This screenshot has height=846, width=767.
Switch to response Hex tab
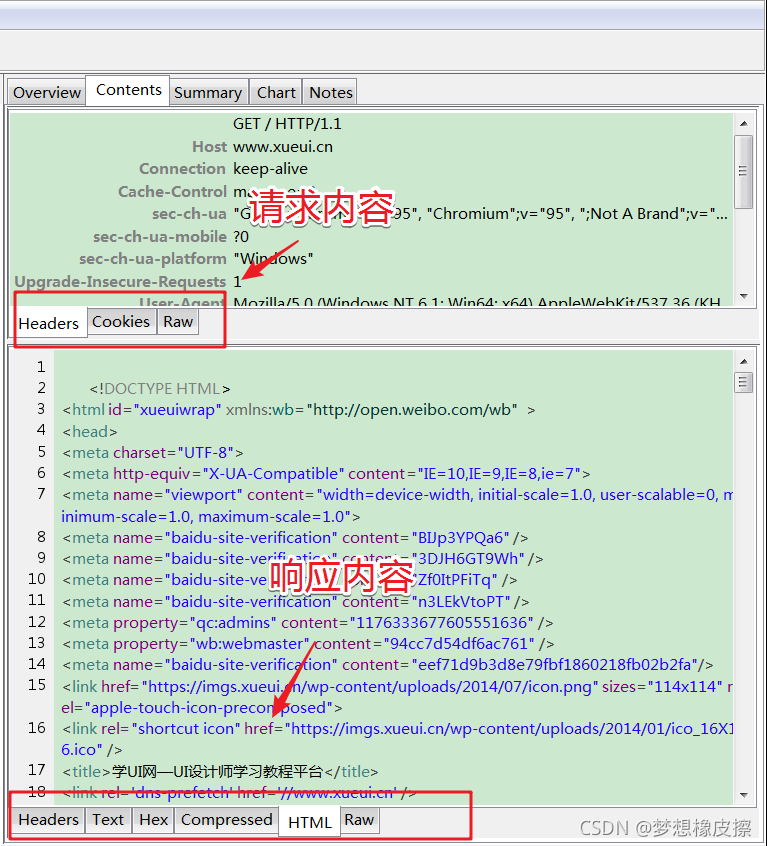point(154,820)
